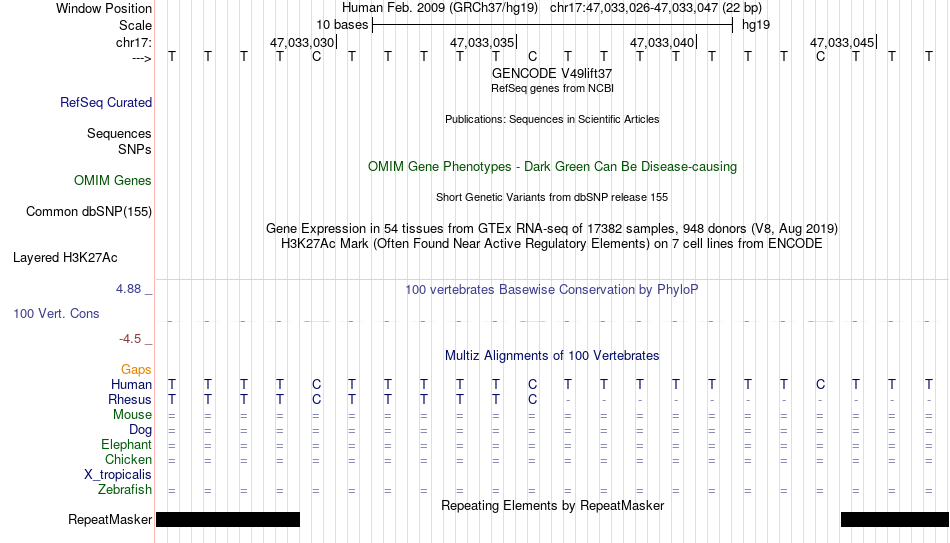950x543 pixels.
Task: Click Publications: Sequences in Scientific Articles title
Action: point(552,119)
